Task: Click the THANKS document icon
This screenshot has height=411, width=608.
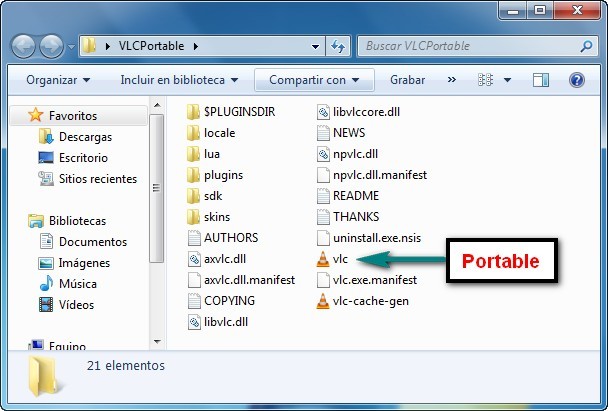Action: 323,217
